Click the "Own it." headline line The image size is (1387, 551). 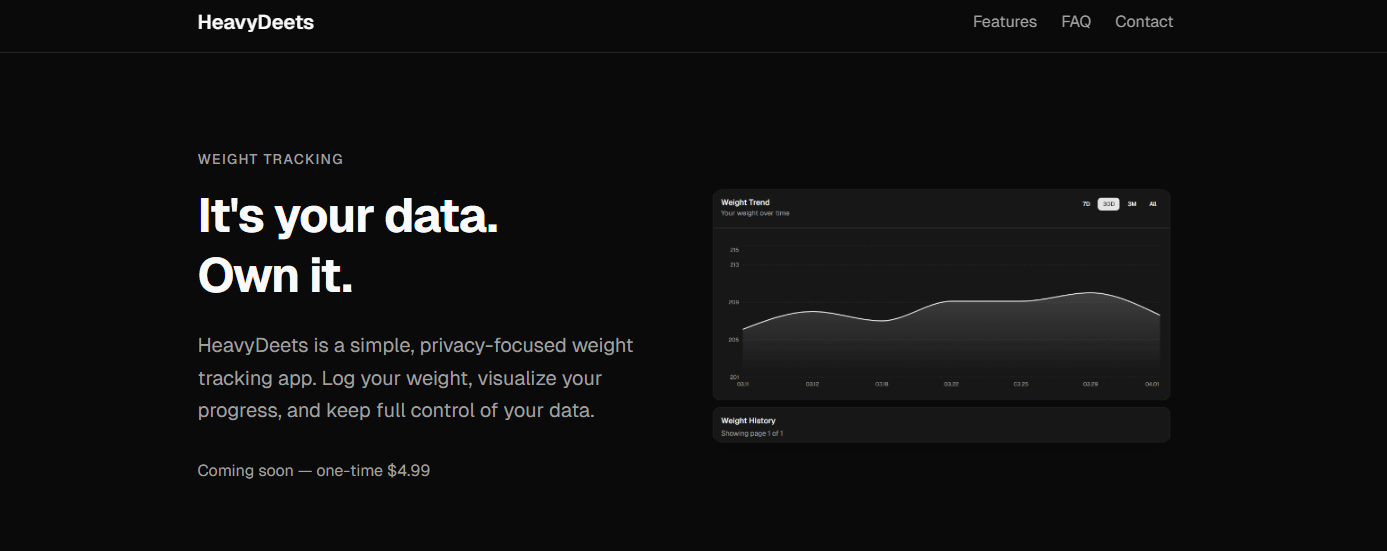275,275
